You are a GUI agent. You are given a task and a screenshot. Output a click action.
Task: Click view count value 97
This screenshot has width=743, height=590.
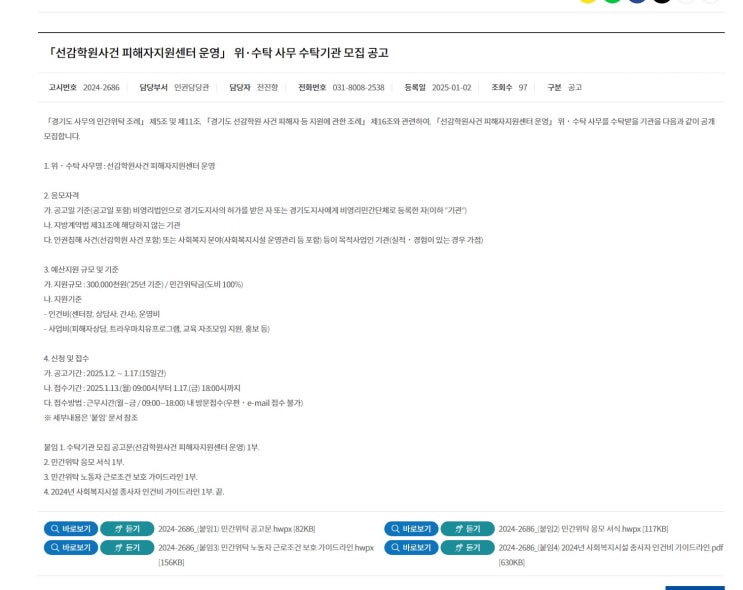(523, 87)
